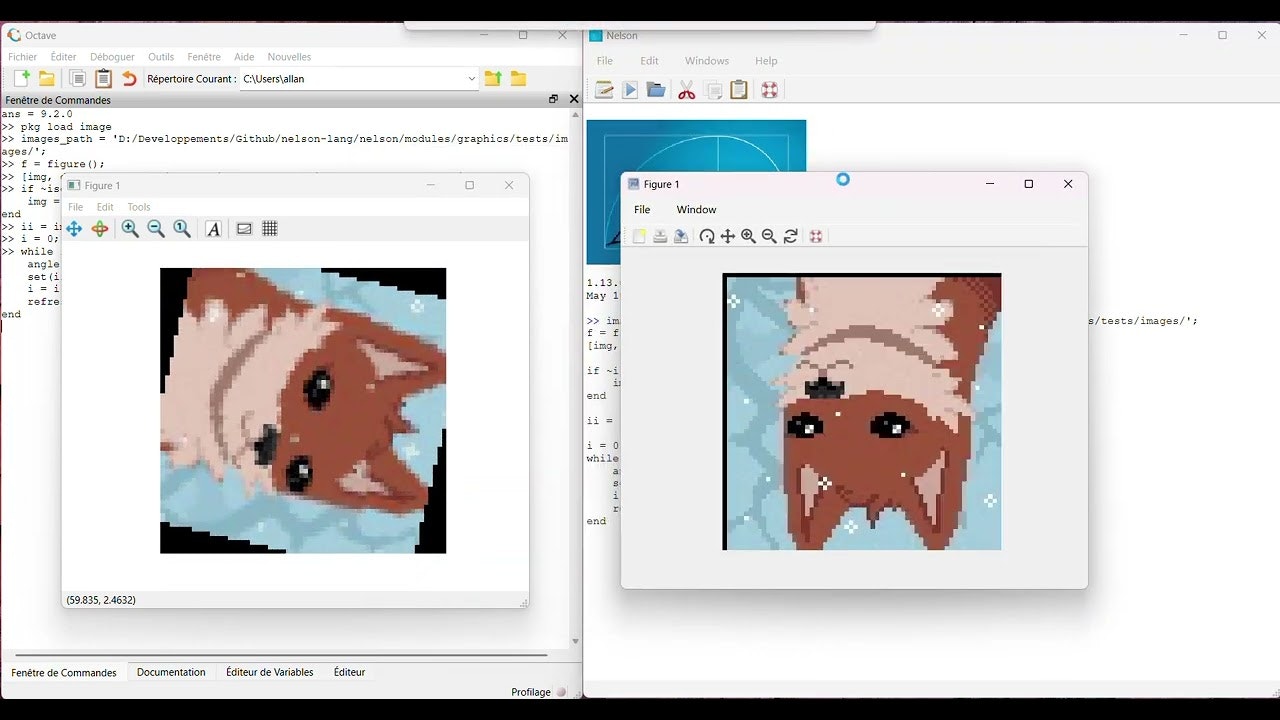Click the paste clipboard icon in Nelson toolbar
1280x720 pixels.
click(x=739, y=90)
